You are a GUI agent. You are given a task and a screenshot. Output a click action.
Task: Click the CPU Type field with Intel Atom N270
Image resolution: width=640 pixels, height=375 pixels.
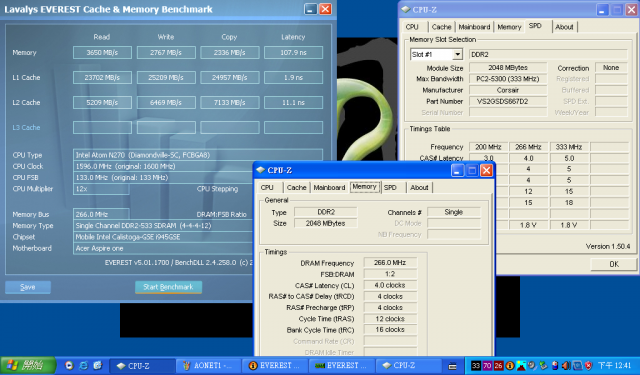click(198, 155)
